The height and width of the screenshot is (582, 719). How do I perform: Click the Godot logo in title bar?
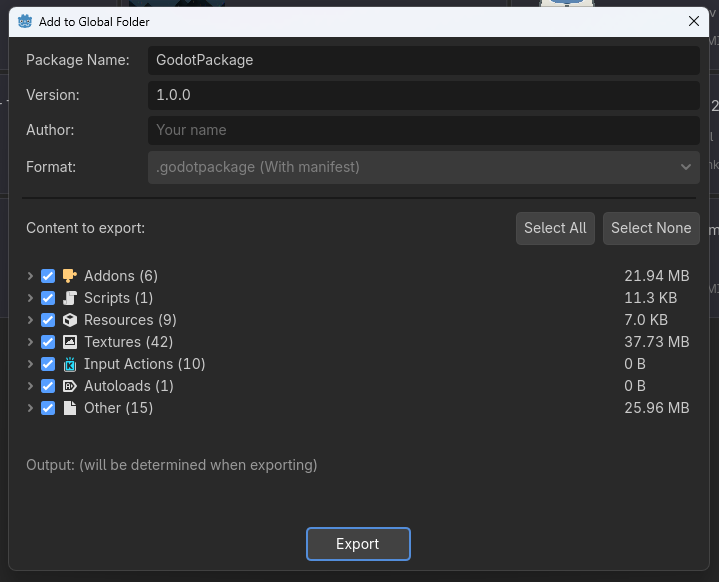(25, 21)
